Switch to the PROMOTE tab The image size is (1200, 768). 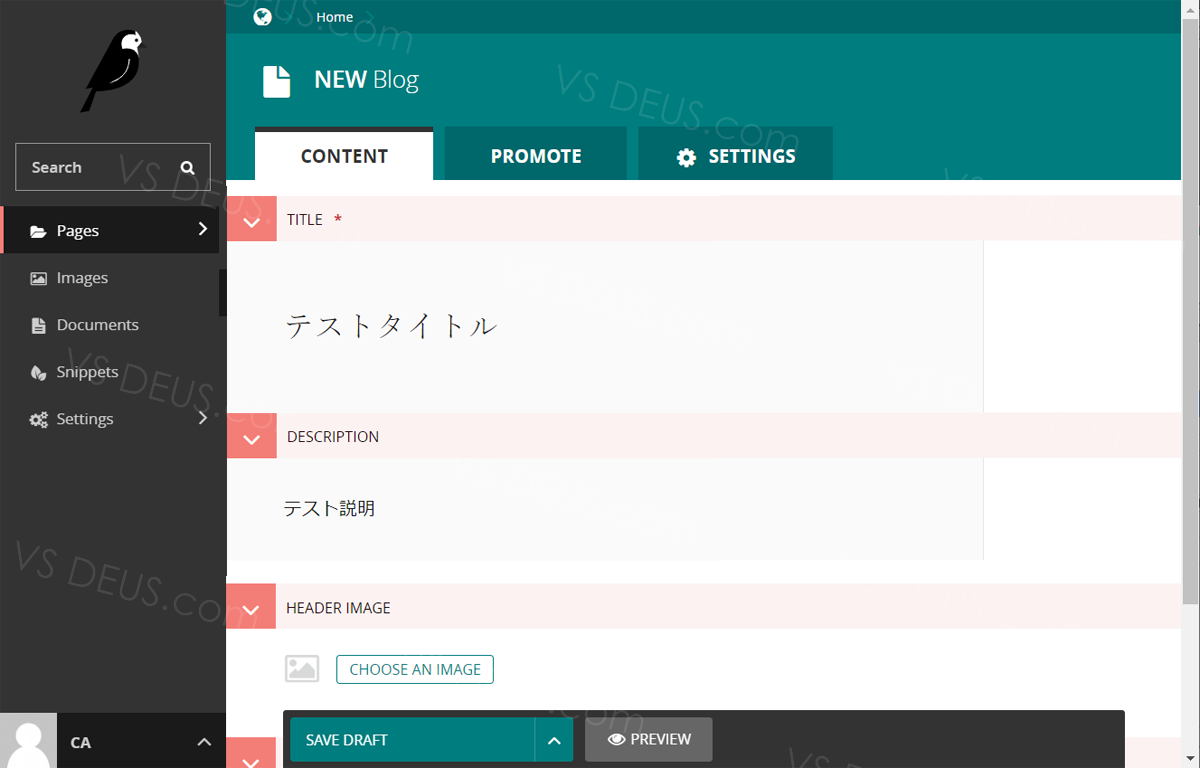536,155
